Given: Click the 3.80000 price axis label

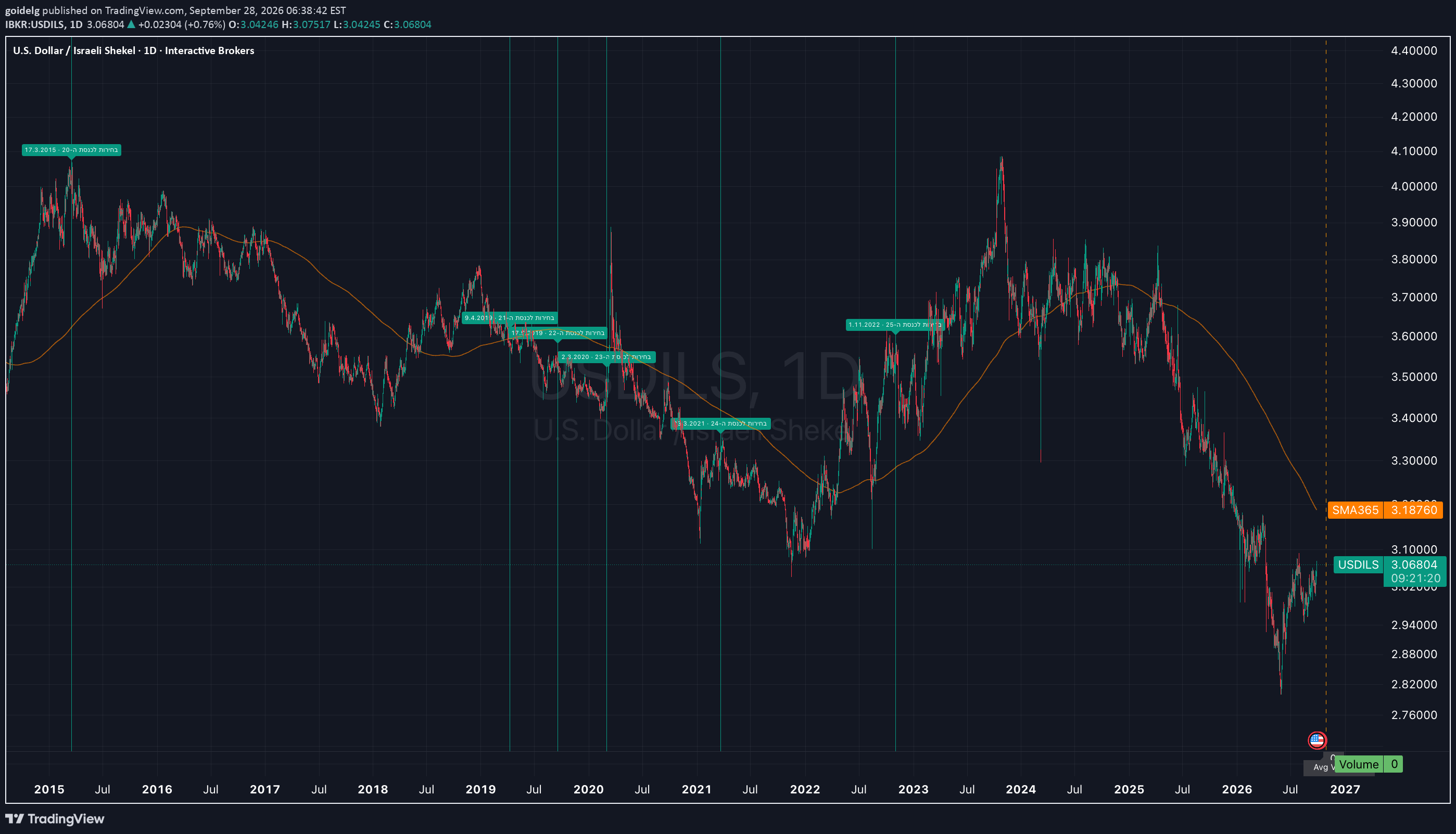Looking at the screenshot, I should click(x=1414, y=259).
